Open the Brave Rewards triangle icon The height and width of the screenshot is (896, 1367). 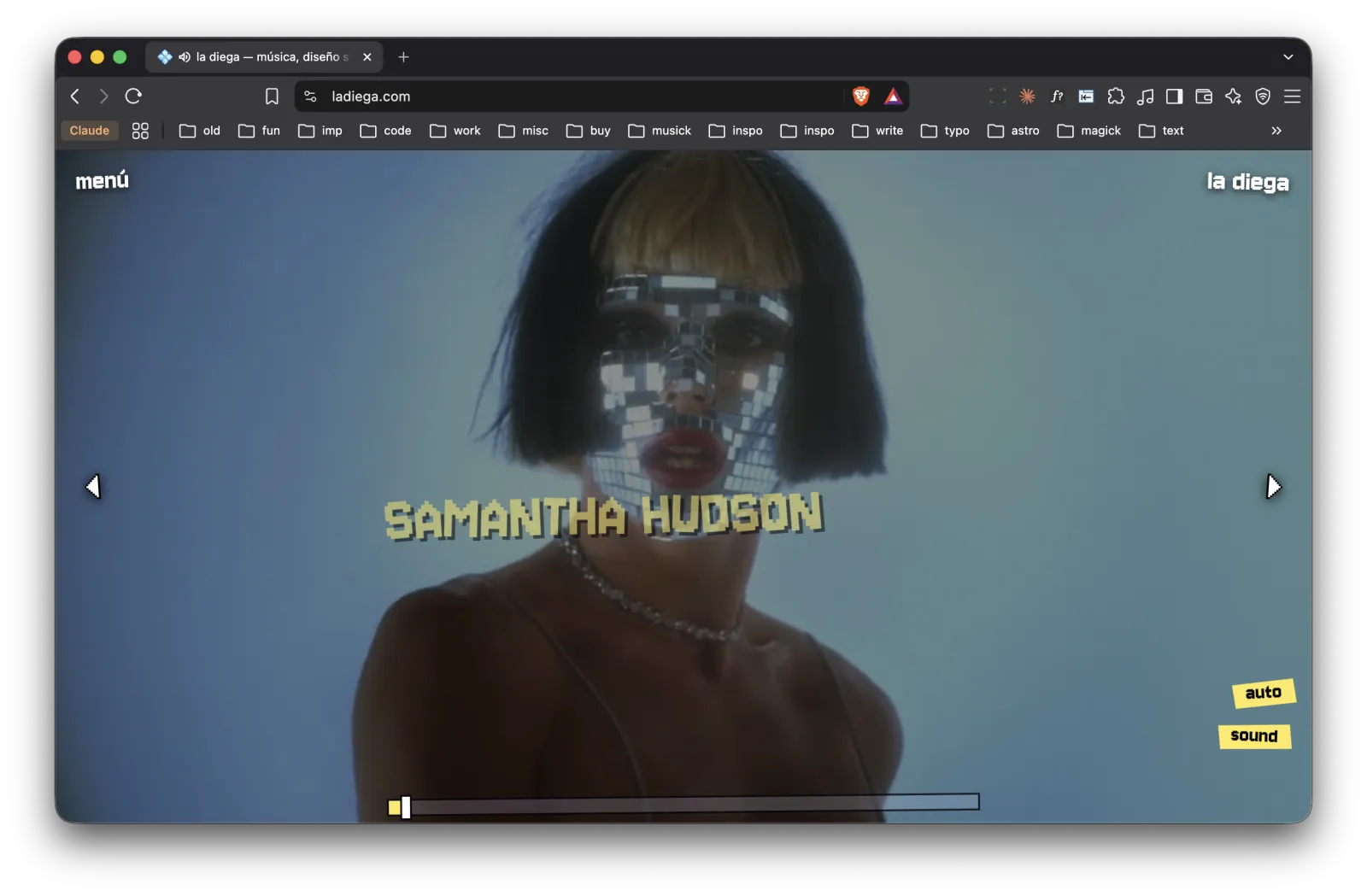pyautogui.click(x=893, y=97)
